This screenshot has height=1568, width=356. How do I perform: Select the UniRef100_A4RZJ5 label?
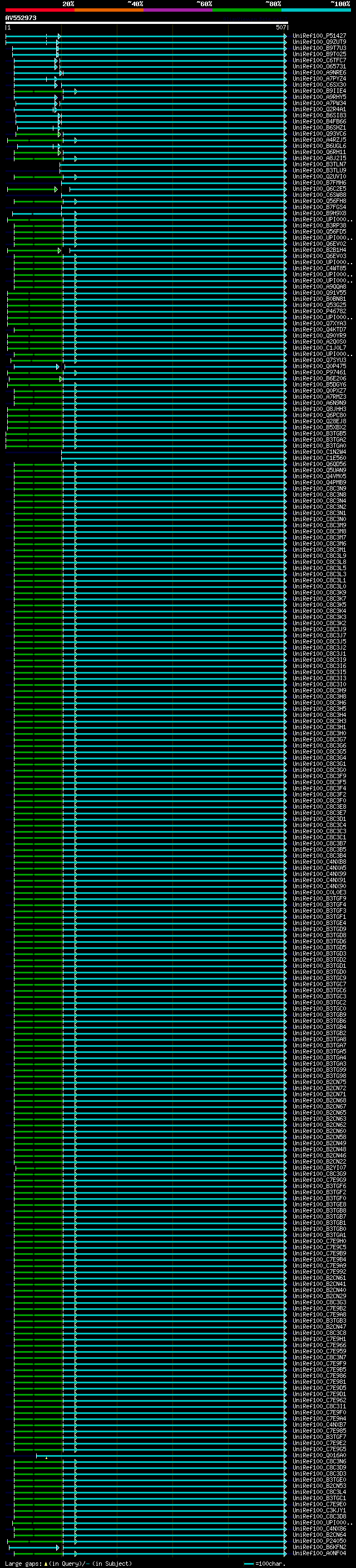pos(319,140)
